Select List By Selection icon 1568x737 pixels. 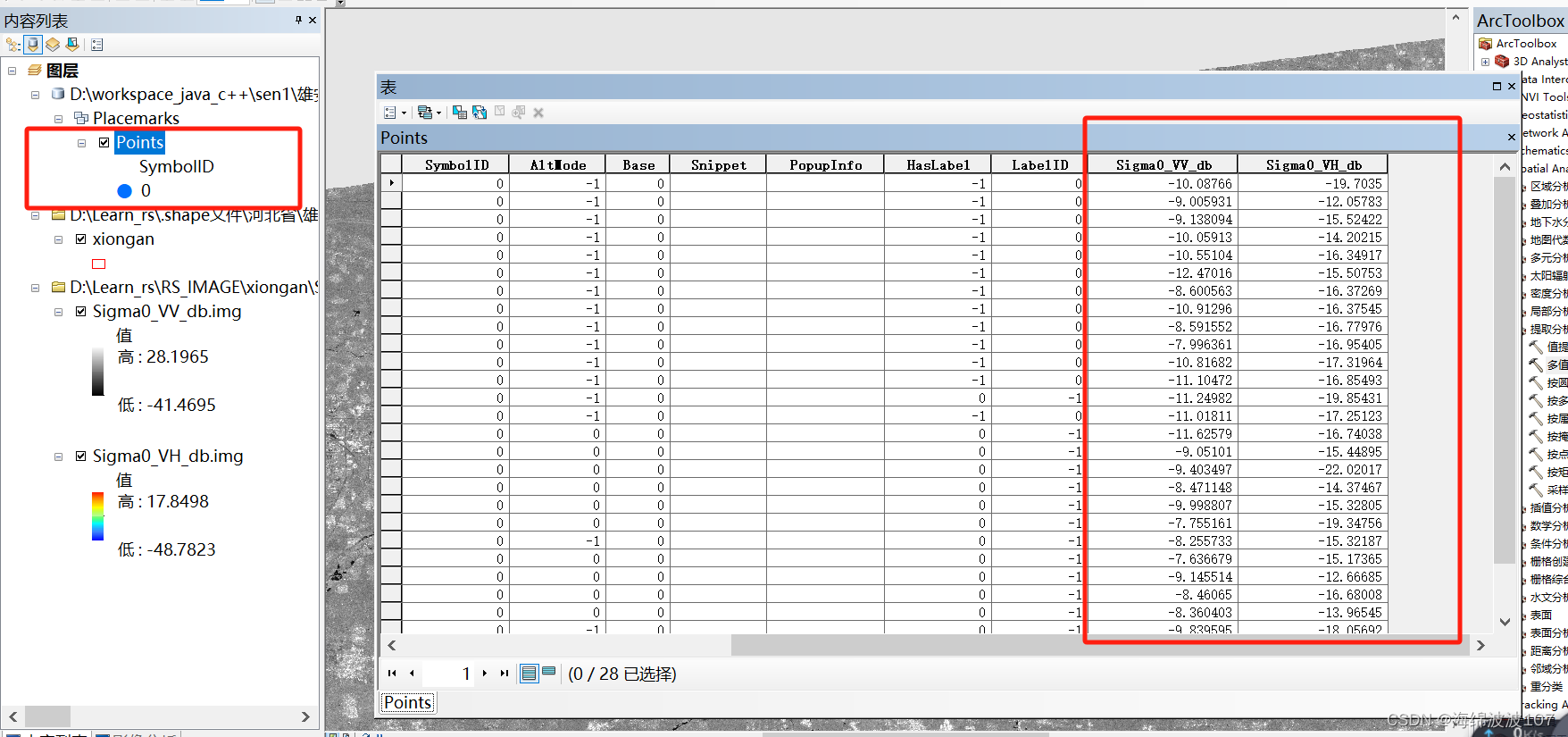click(x=72, y=44)
